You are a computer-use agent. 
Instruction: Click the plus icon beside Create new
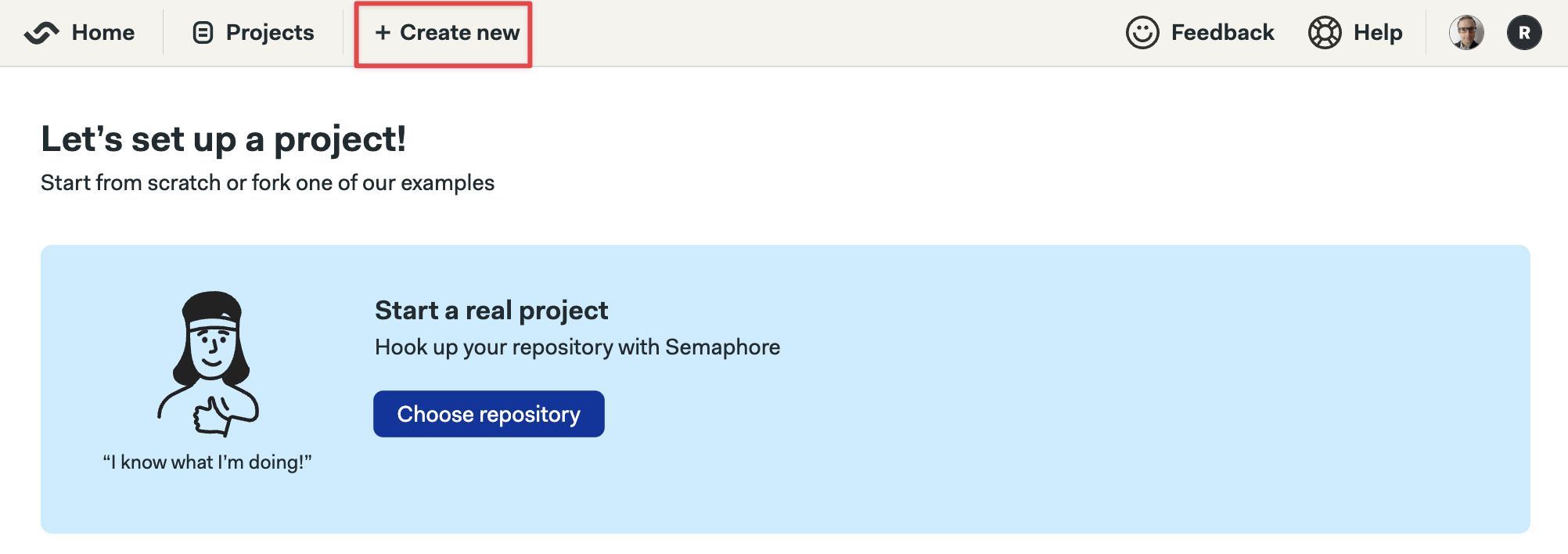[383, 33]
